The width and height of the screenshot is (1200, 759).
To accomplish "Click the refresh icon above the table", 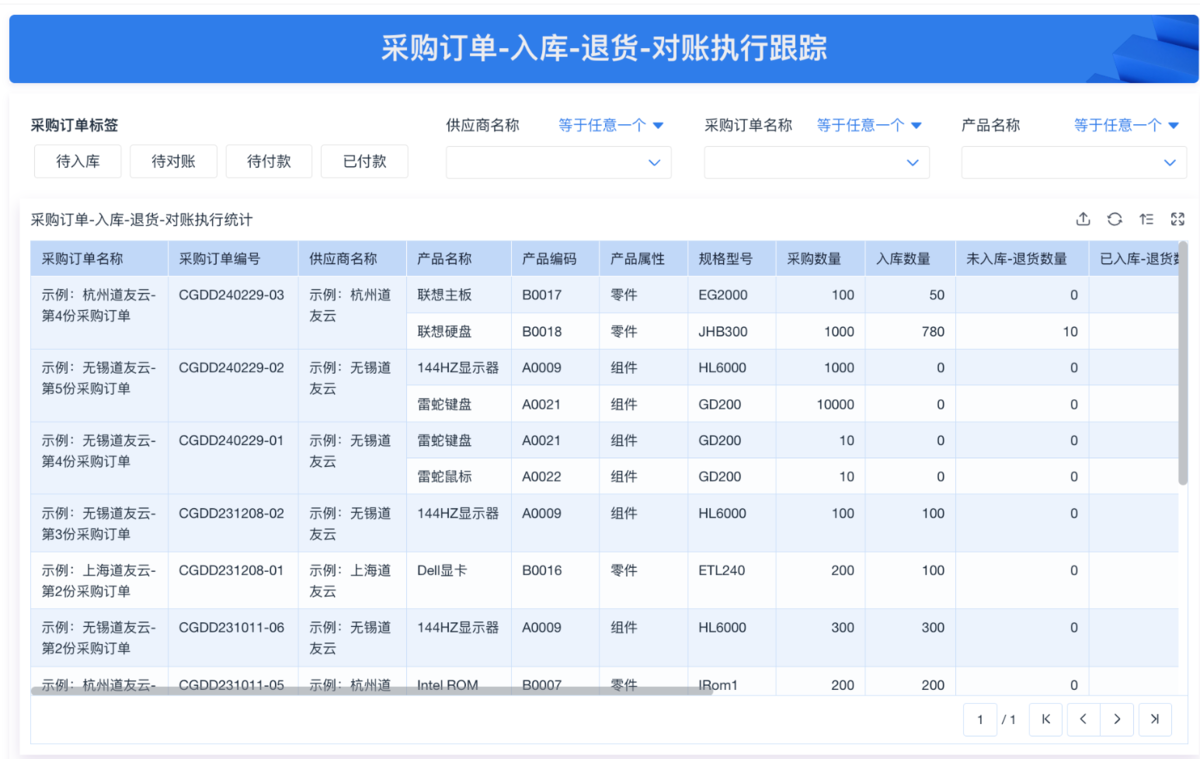I will [x=1114, y=219].
